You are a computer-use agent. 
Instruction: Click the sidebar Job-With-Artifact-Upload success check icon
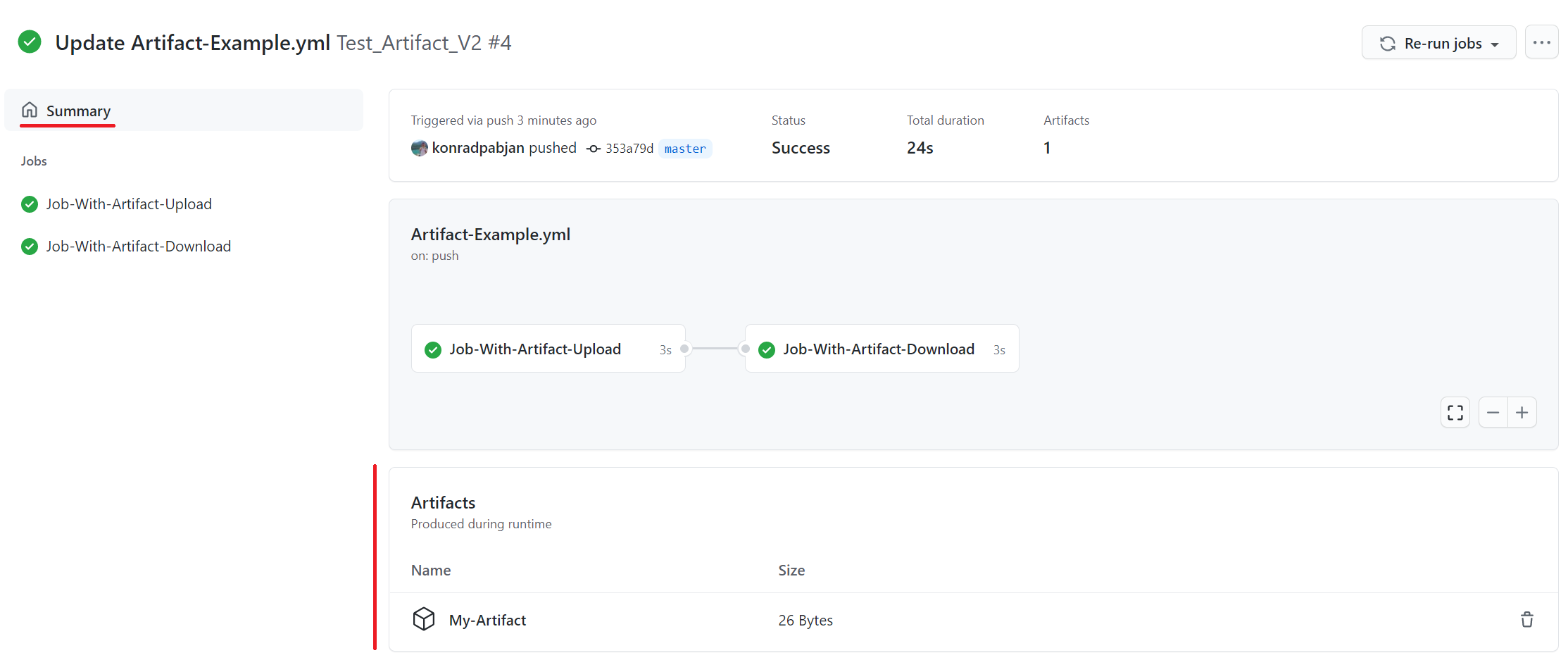coord(30,204)
